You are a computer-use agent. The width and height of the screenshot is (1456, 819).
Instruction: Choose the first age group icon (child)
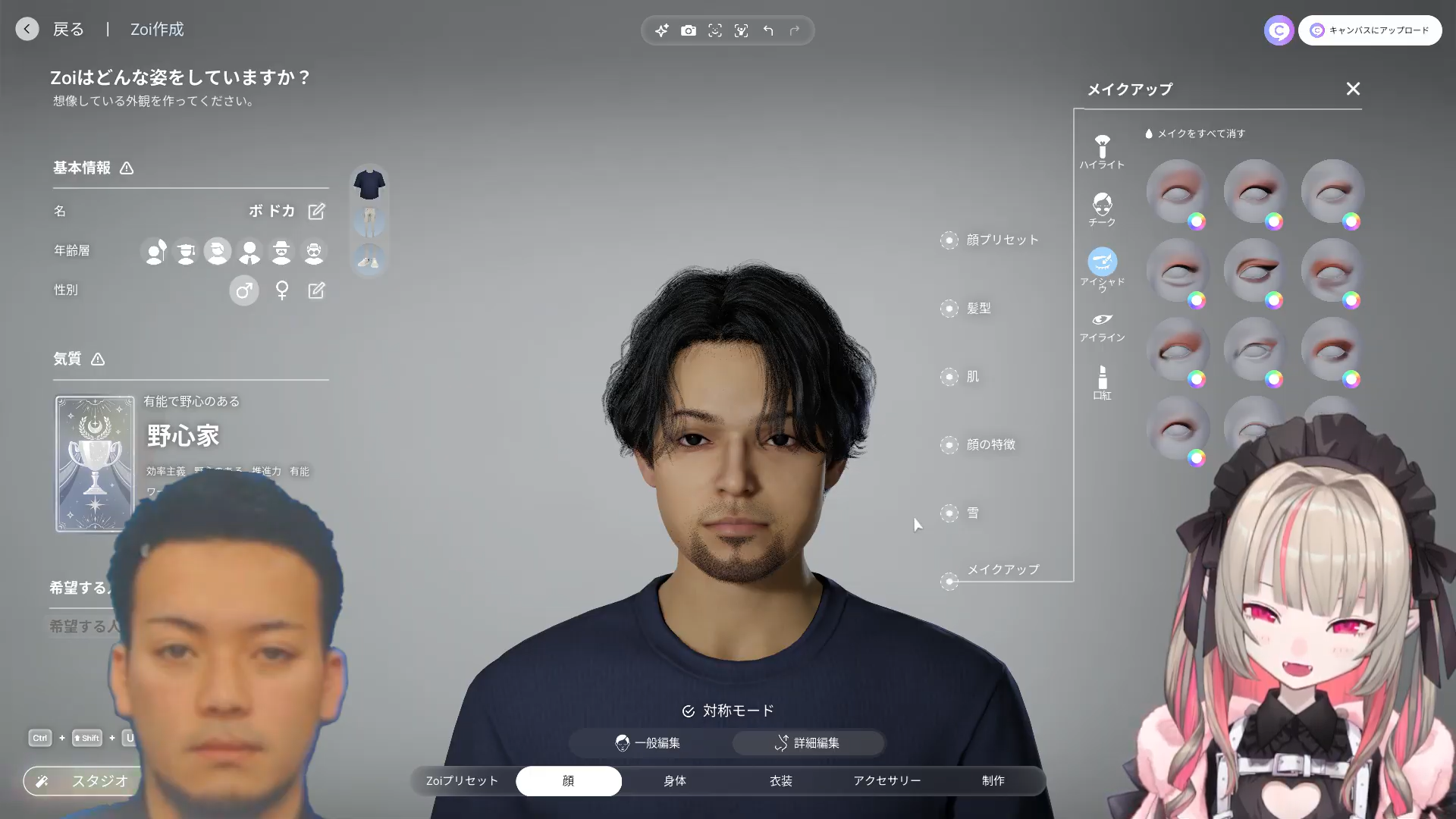point(156,251)
